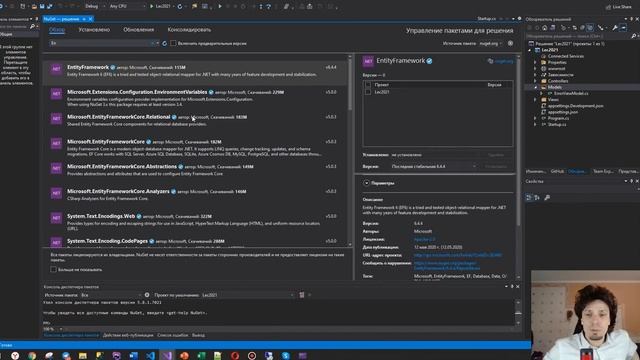
Task: Close the NuGet solution document tab
Action: [x=91, y=19]
